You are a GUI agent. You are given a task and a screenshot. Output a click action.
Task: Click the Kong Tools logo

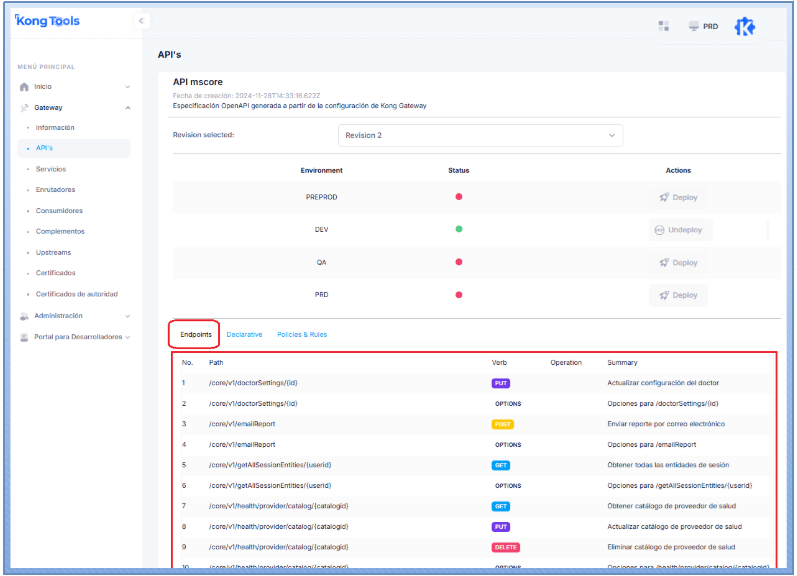[x=48, y=21]
